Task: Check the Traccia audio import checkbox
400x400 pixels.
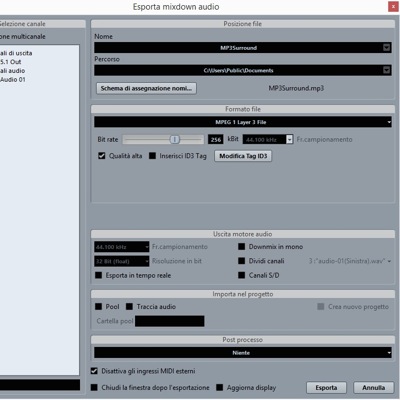Action: (x=129, y=307)
